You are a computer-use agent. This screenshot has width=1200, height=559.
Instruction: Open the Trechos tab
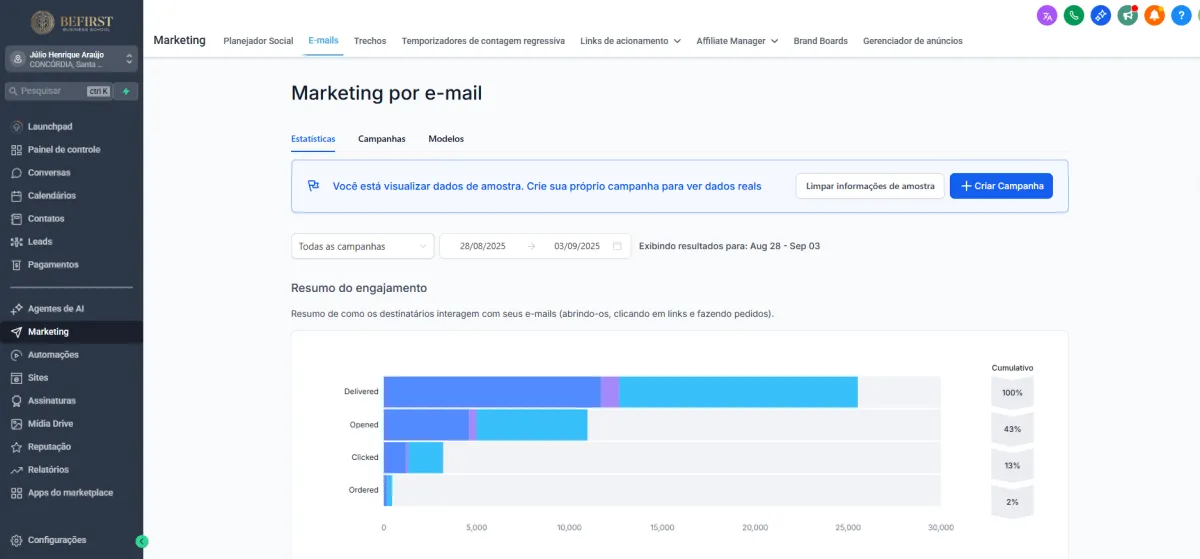coord(370,41)
